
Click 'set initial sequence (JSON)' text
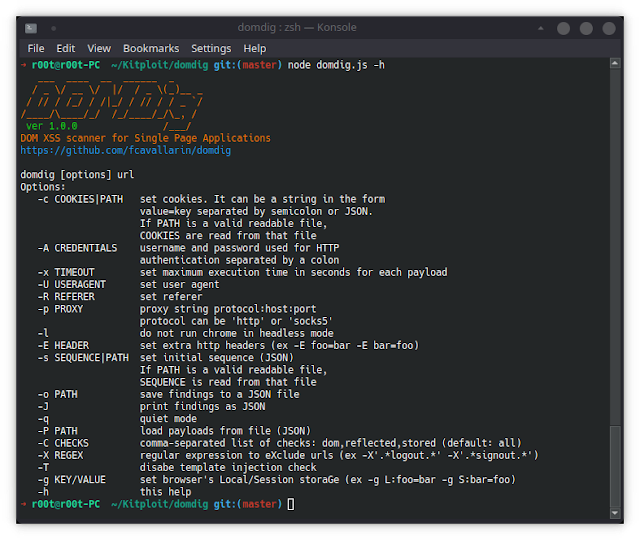pos(217,358)
